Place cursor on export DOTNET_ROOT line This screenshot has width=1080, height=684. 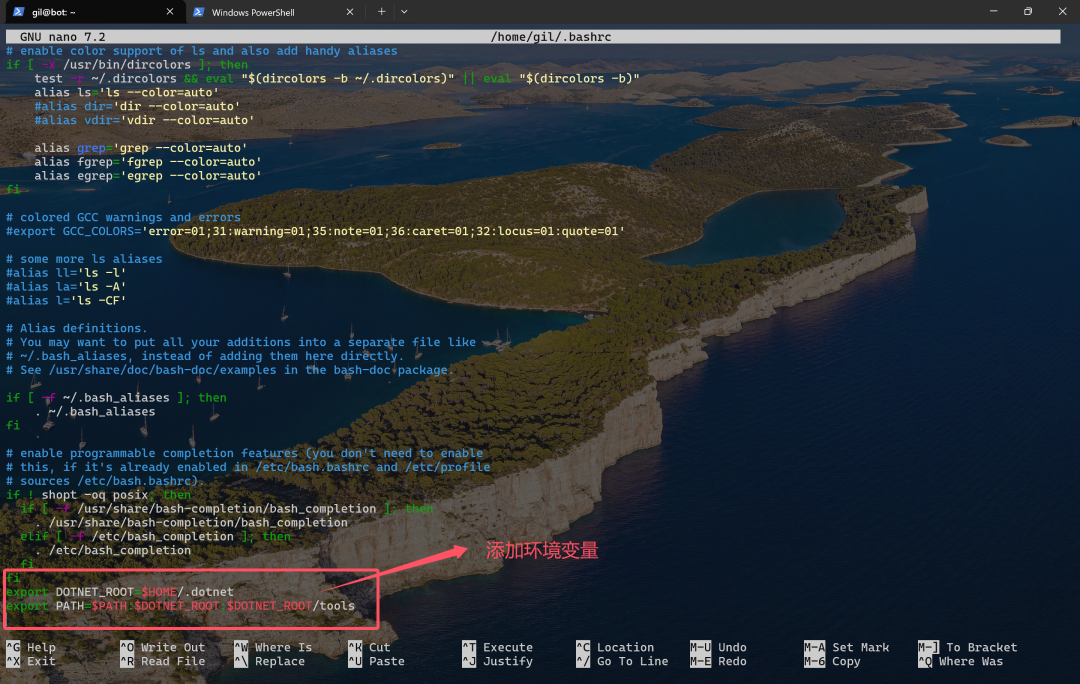tap(120, 592)
